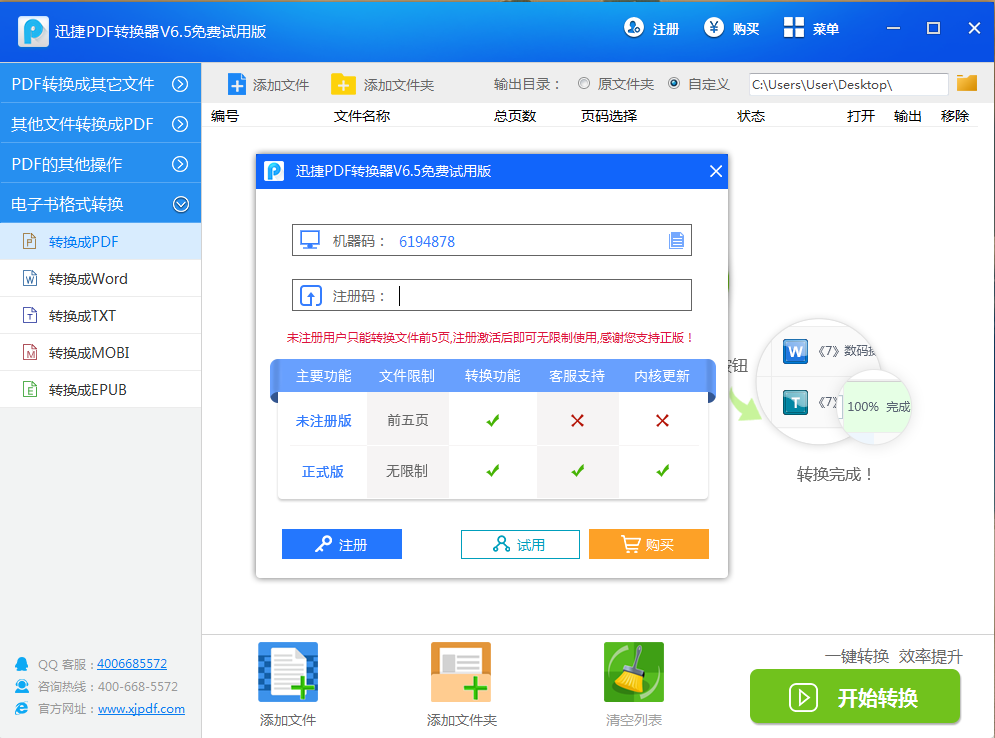Click the 编号 column header
Screen dimensions: 995x738
click(225, 116)
